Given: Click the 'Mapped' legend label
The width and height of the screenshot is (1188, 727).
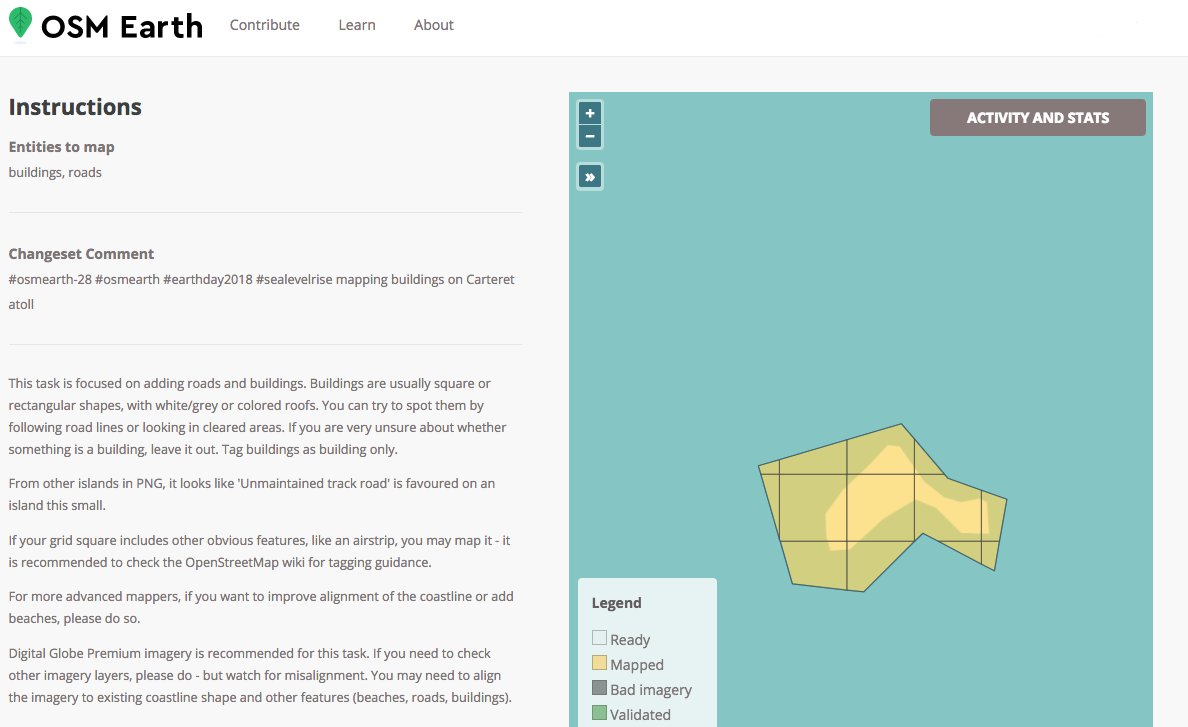Looking at the screenshot, I should (x=636, y=665).
